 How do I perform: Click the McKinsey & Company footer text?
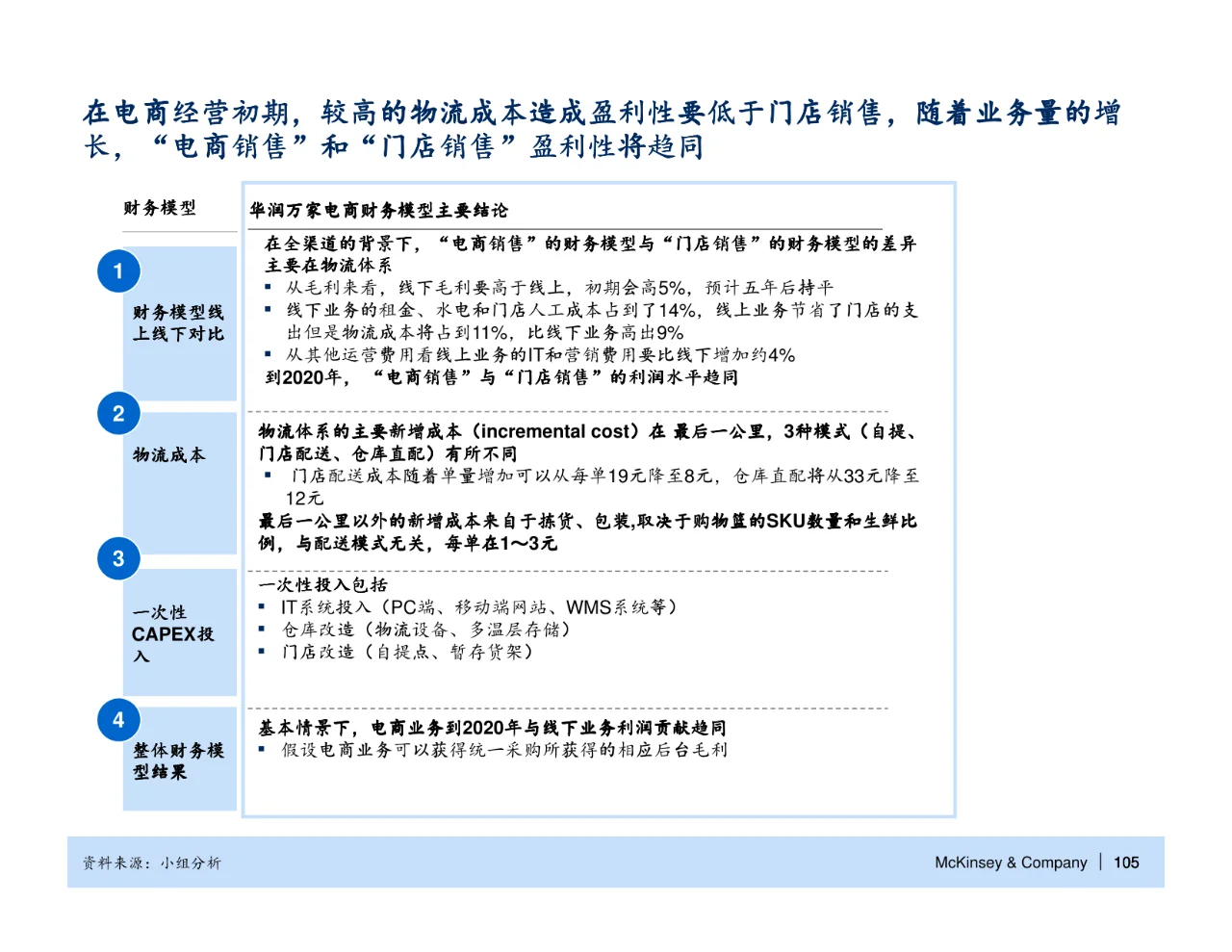[1011, 862]
